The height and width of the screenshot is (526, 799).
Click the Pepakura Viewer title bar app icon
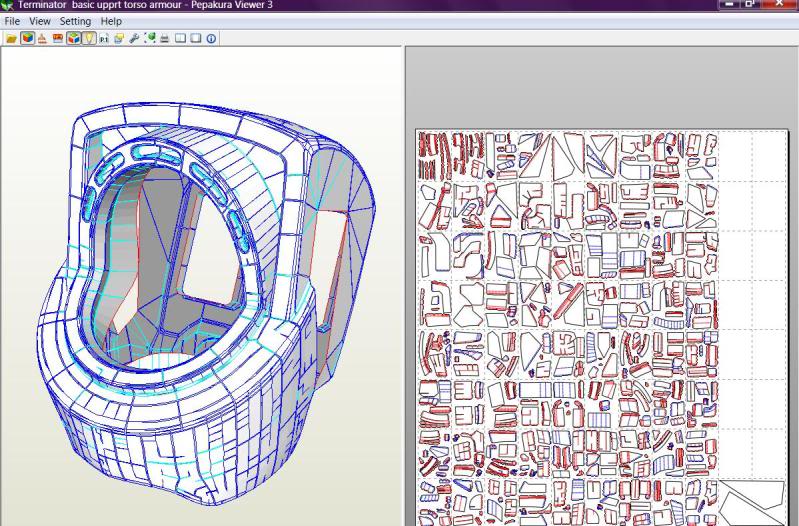click(7, 5)
